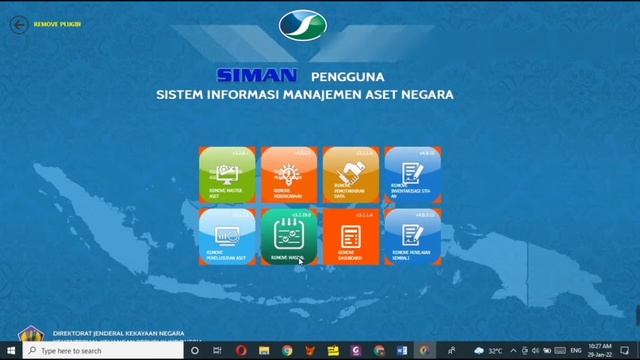640x360 pixels.
Task: Open the purple G taskbar app
Action: pyautogui.click(x=356, y=351)
